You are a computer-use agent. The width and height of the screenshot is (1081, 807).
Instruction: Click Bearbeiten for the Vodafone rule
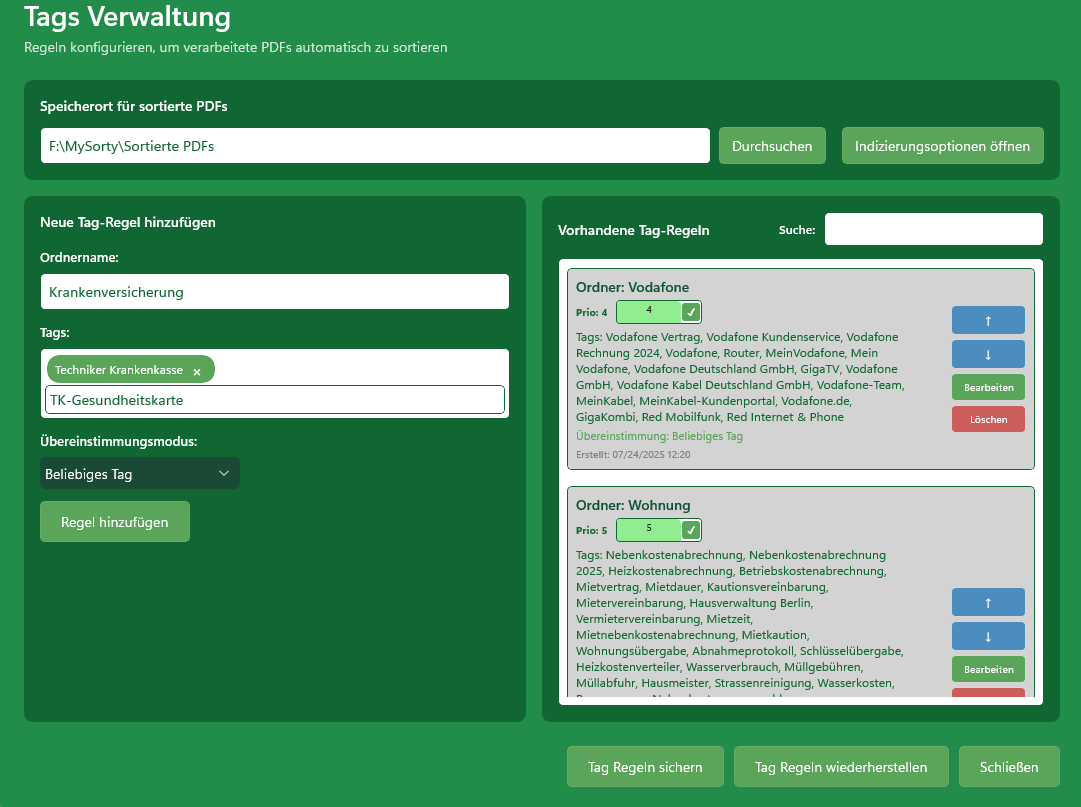coord(988,387)
